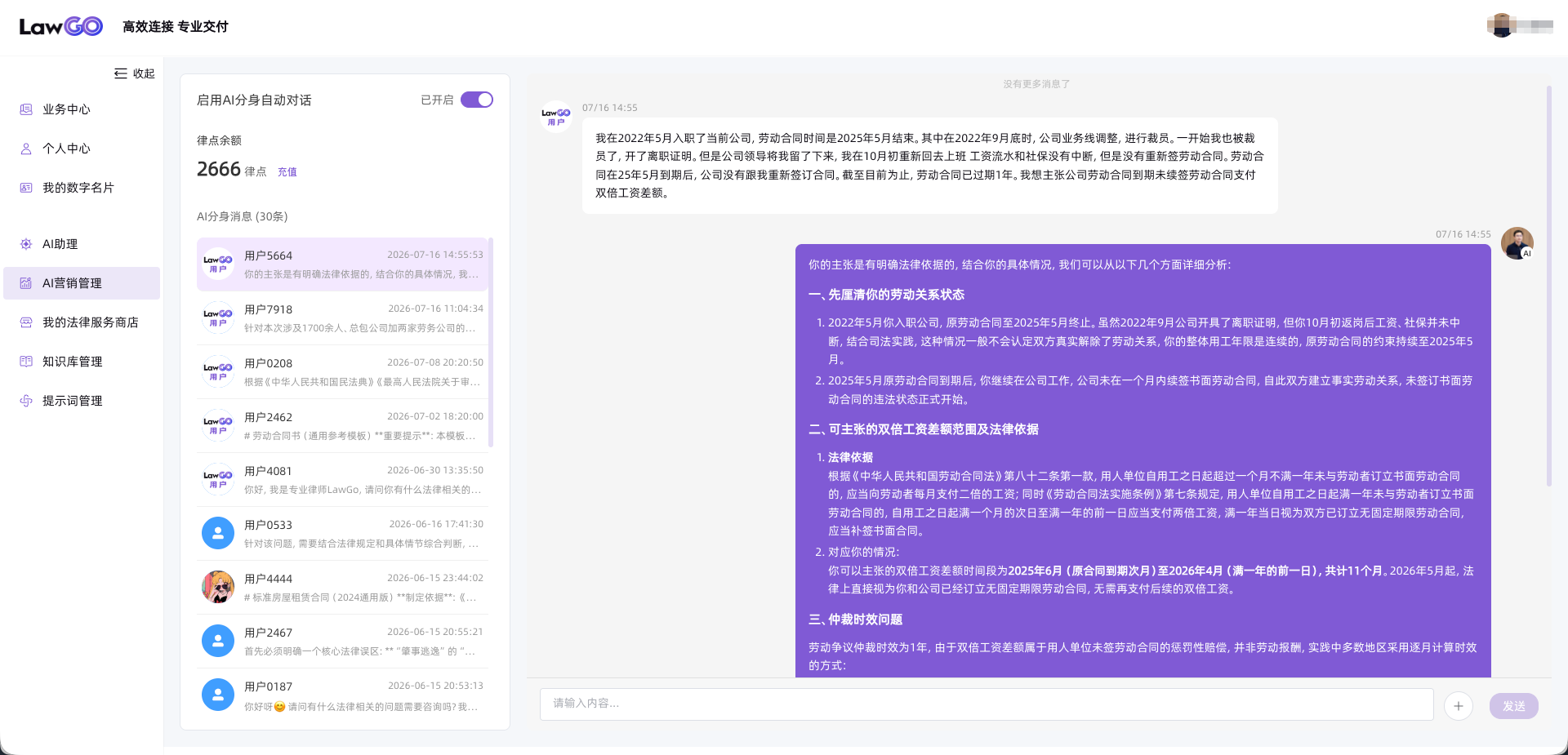Collapse the sidebar with 收起

pyautogui.click(x=135, y=73)
